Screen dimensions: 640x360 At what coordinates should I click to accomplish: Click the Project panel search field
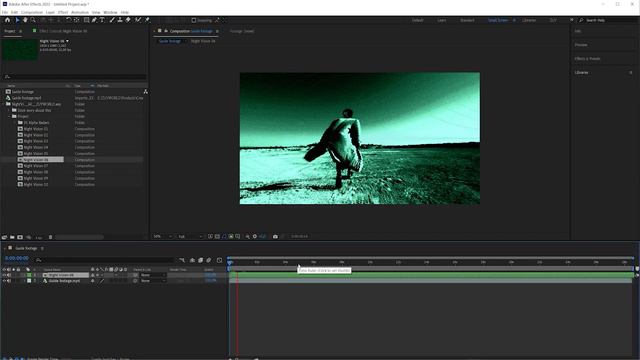click(75, 77)
